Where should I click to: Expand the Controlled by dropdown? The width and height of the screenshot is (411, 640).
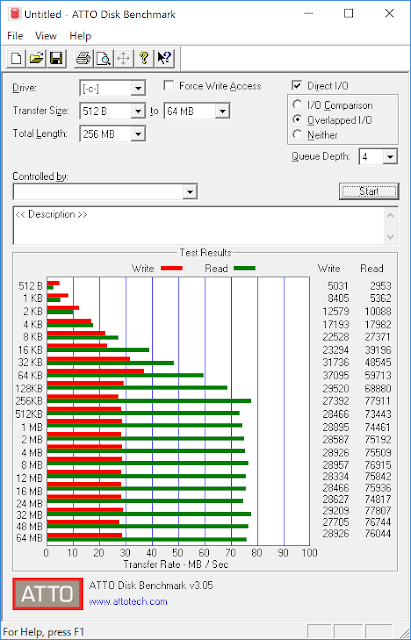190,192
